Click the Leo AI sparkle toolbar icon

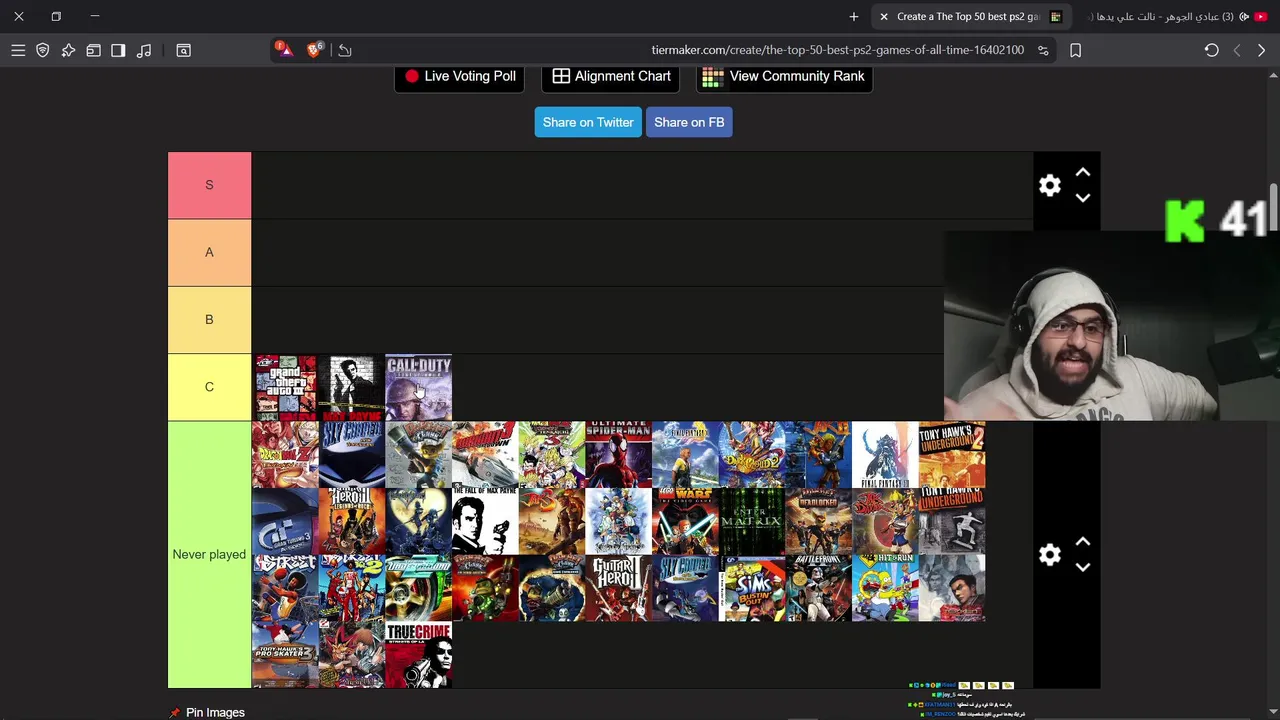pyautogui.click(x=68, y=50)
